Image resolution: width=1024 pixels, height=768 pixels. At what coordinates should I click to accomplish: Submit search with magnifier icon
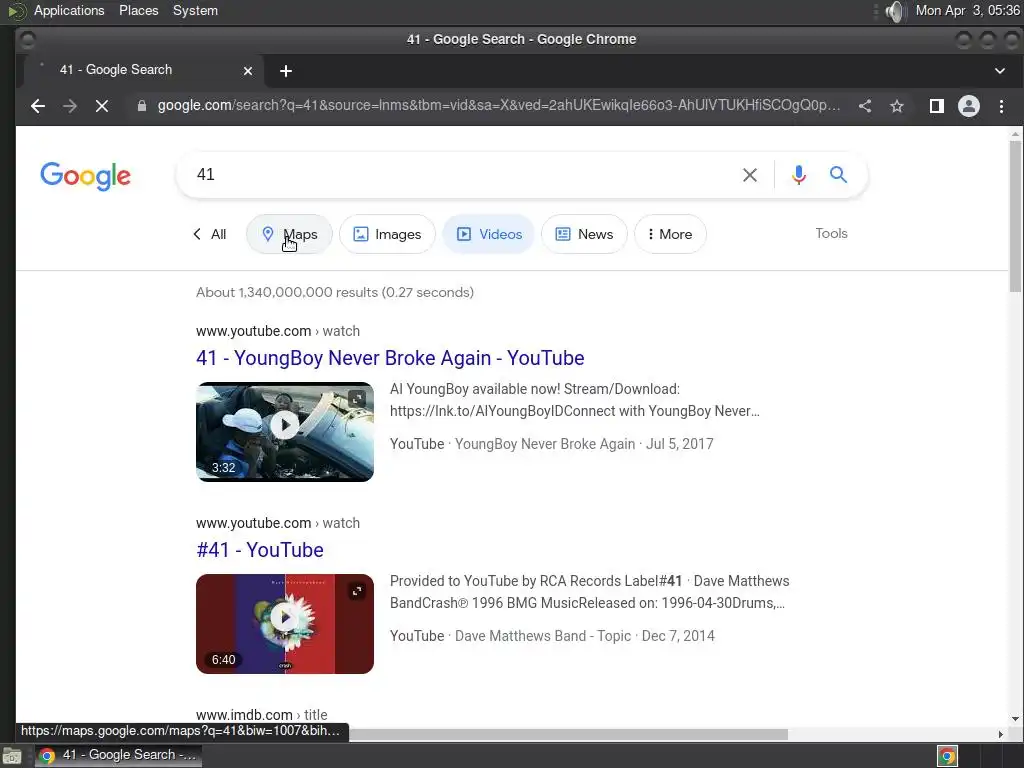[x=838, y=174]
